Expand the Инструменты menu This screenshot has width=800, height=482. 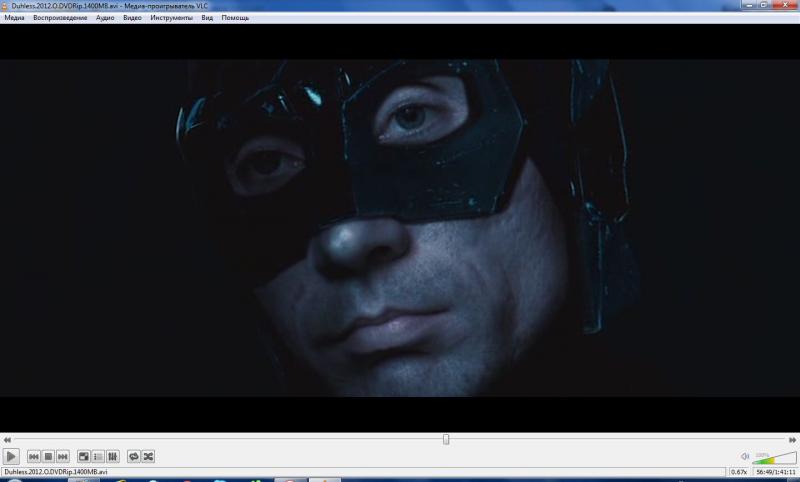click(172, 18)
